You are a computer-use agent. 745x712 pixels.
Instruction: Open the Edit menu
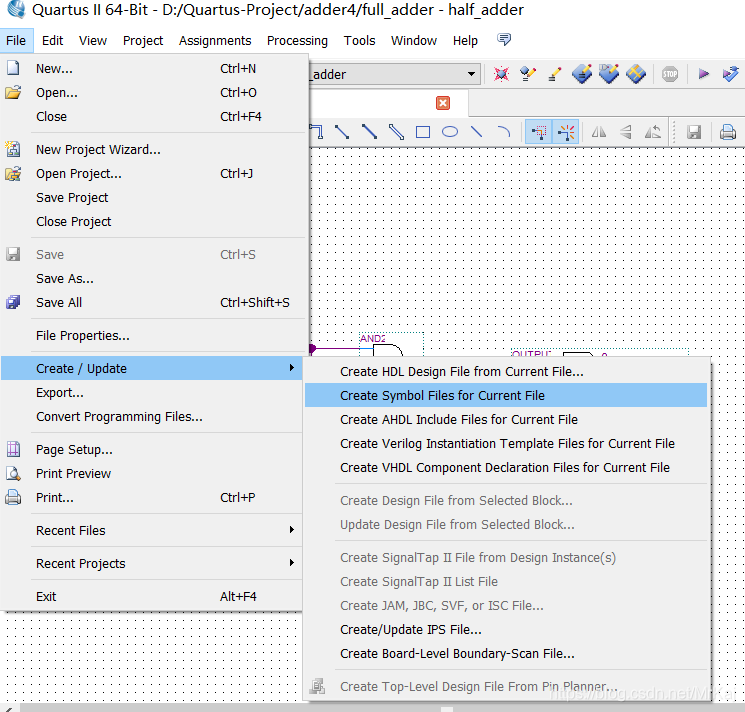(x=52, y=40)
